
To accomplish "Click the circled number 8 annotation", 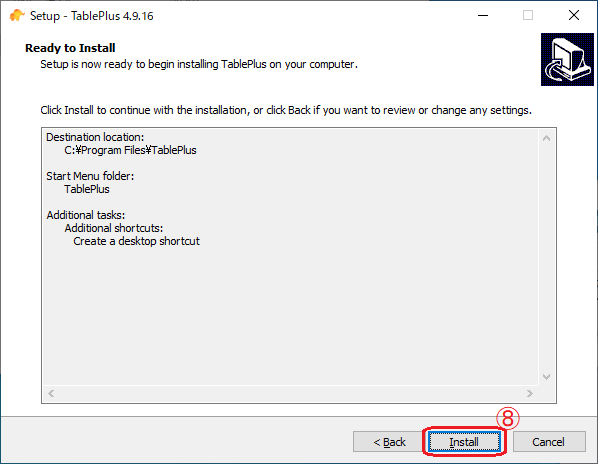I will 508,418.
